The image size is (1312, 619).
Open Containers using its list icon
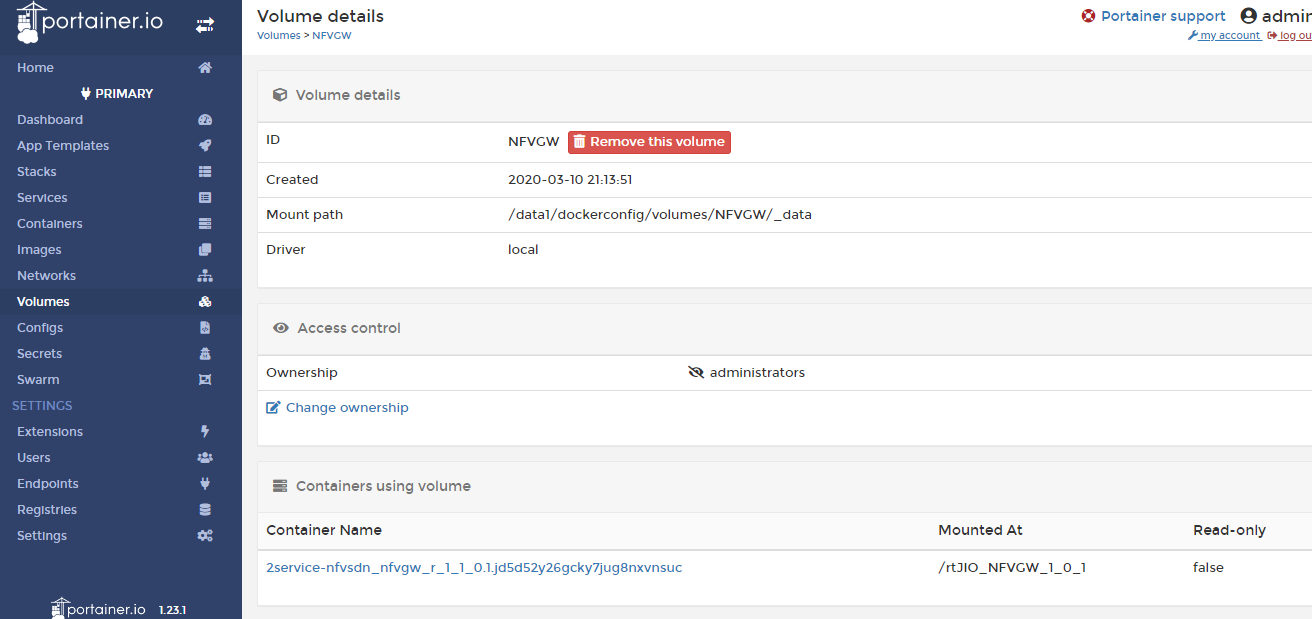pos(205,223)
